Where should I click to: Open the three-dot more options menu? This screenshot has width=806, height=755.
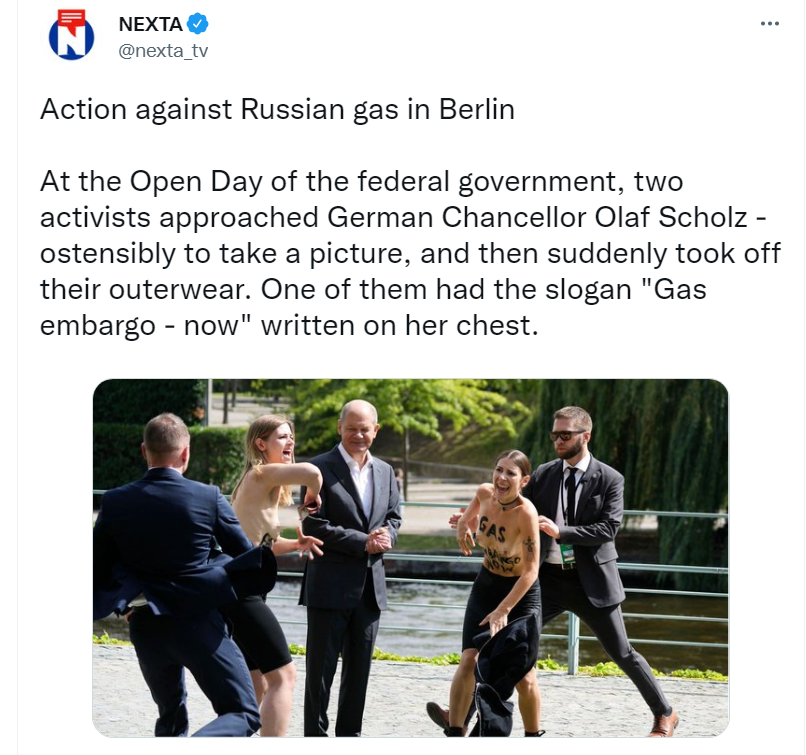pyautogui.click(x=770, y=24)
